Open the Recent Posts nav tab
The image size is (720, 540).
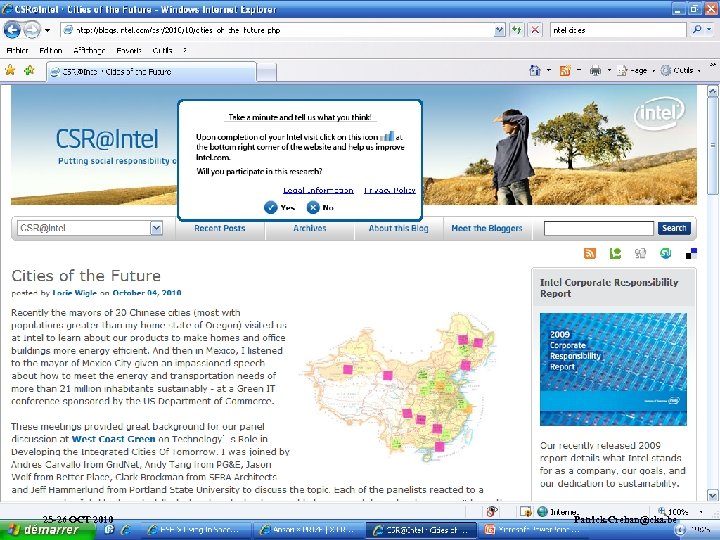219,228
